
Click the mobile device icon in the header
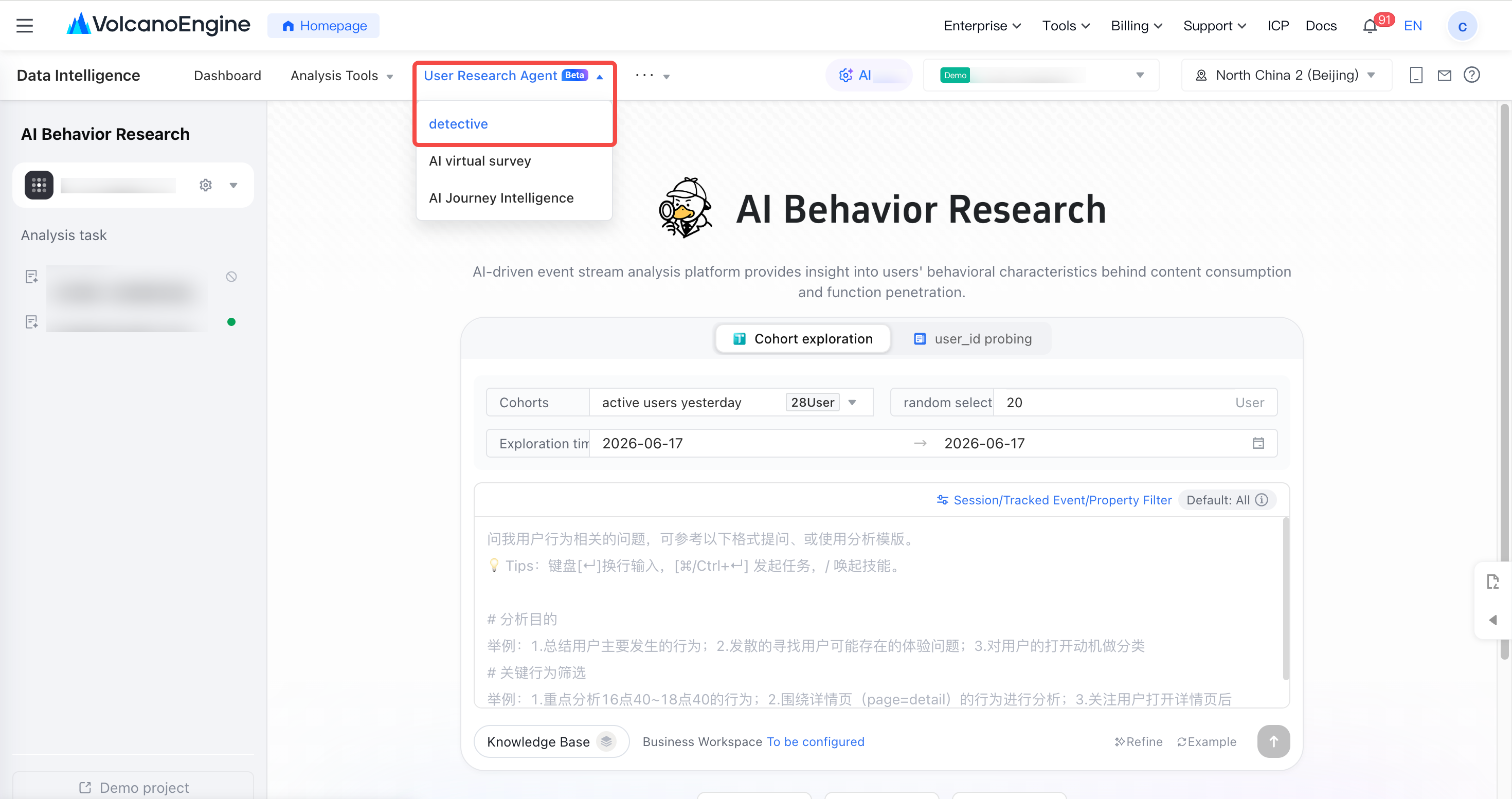pos(1416,75)
